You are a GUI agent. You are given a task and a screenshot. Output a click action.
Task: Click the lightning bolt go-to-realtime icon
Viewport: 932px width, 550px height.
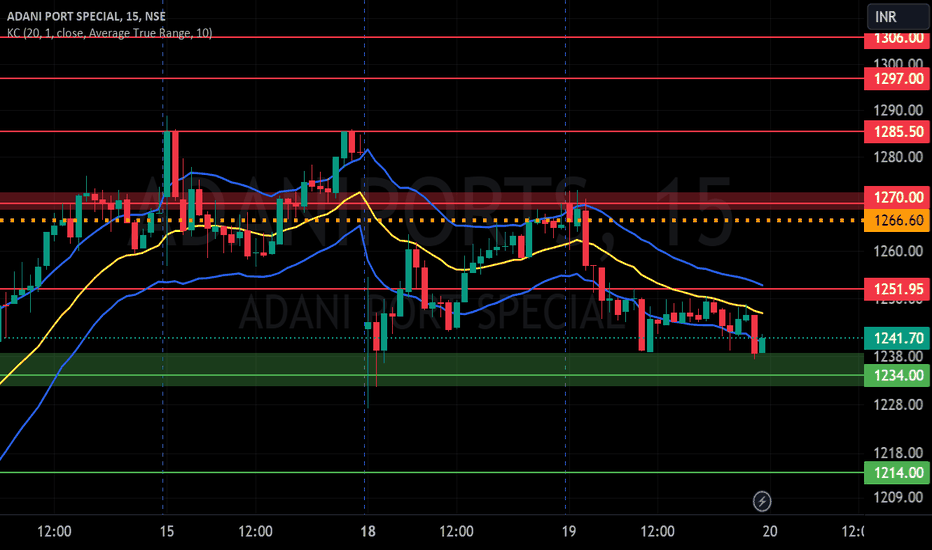(x=762, y=501)
